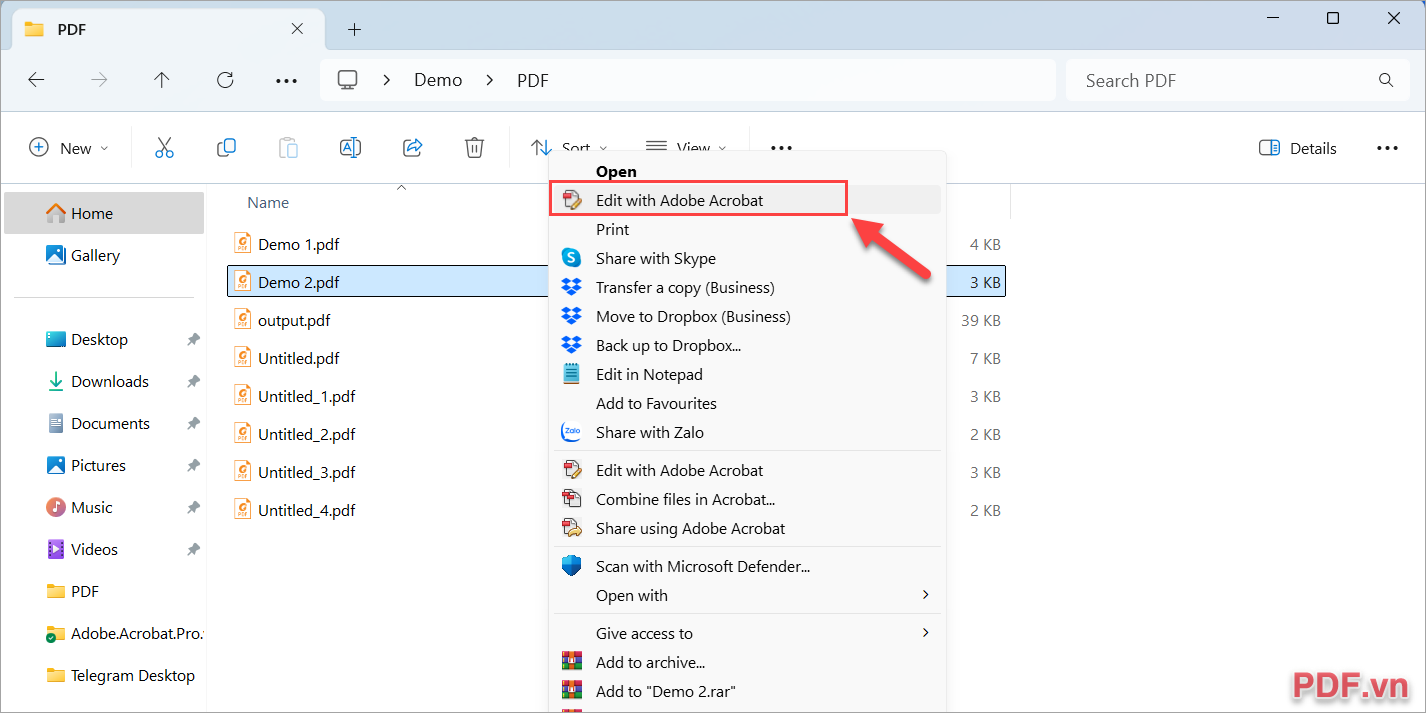Select Untitled.pdf file icon
Viewport: 1426px width, 713px height.
(243, 358)
